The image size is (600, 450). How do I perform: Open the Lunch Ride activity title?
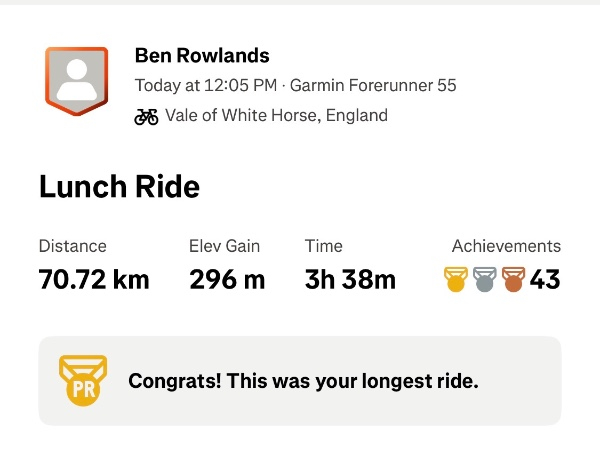point(119,187)
